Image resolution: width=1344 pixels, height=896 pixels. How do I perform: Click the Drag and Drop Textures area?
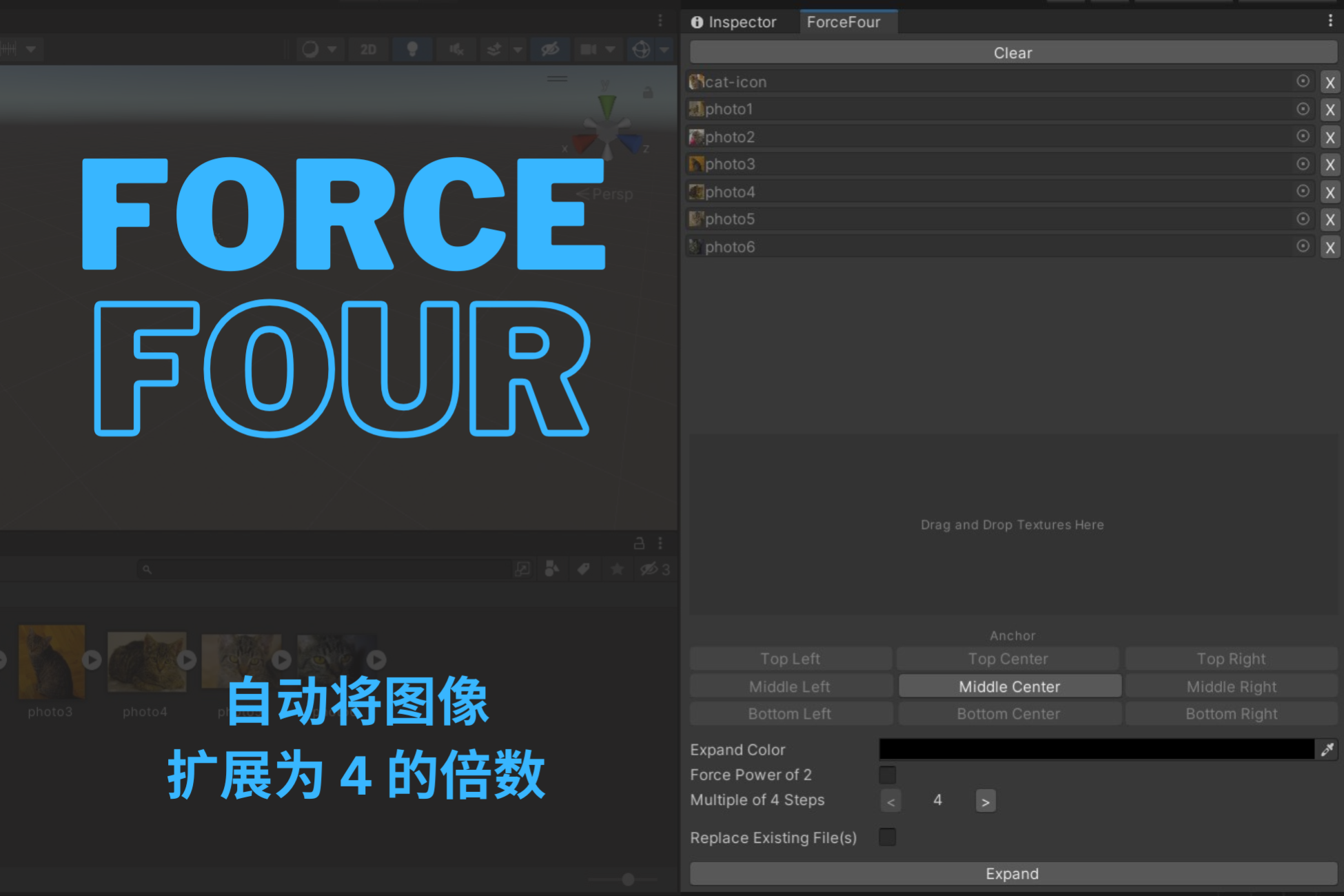click(1012, 525)
